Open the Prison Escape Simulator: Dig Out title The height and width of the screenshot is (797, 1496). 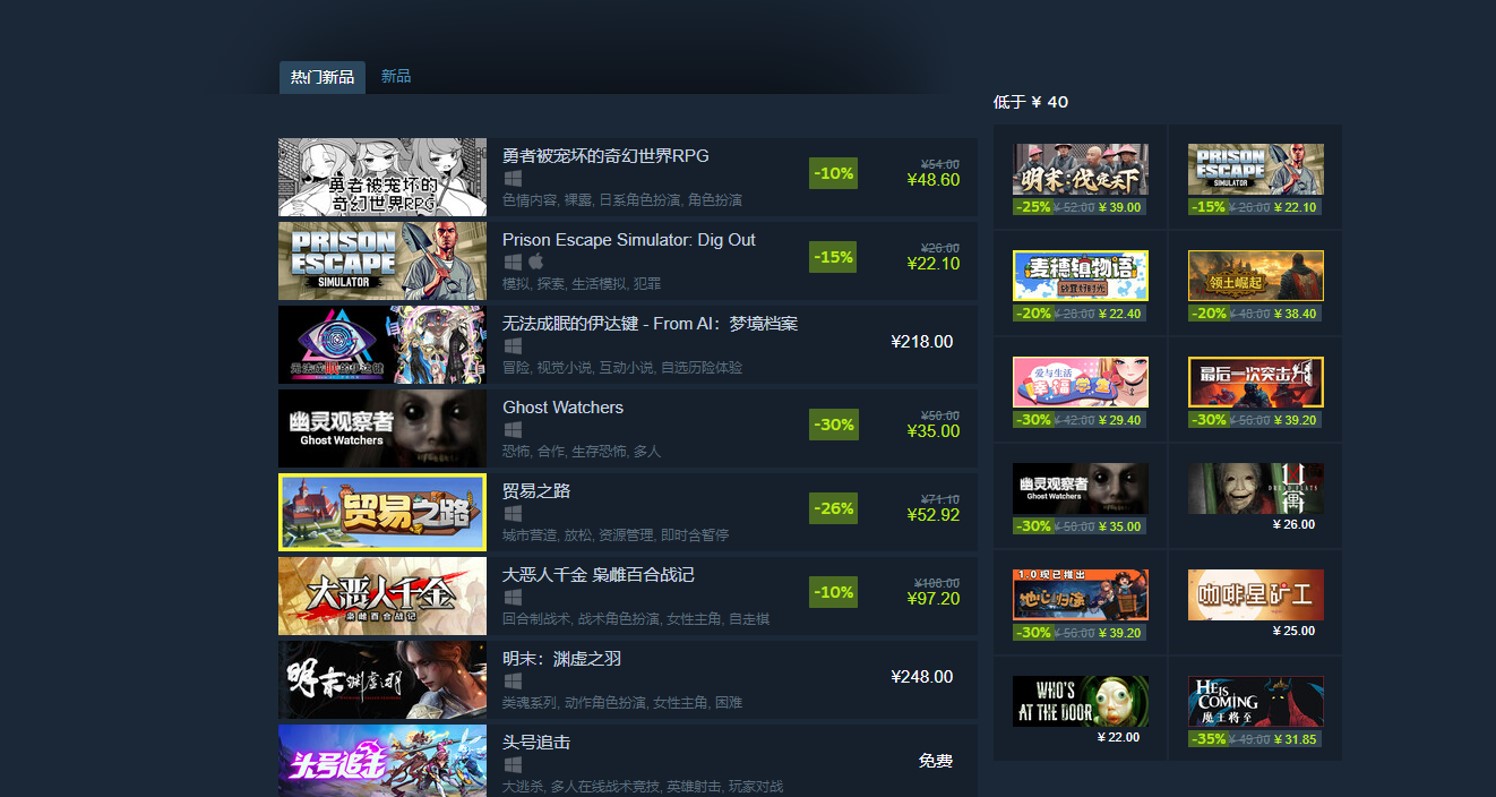[x=629, y=240]
